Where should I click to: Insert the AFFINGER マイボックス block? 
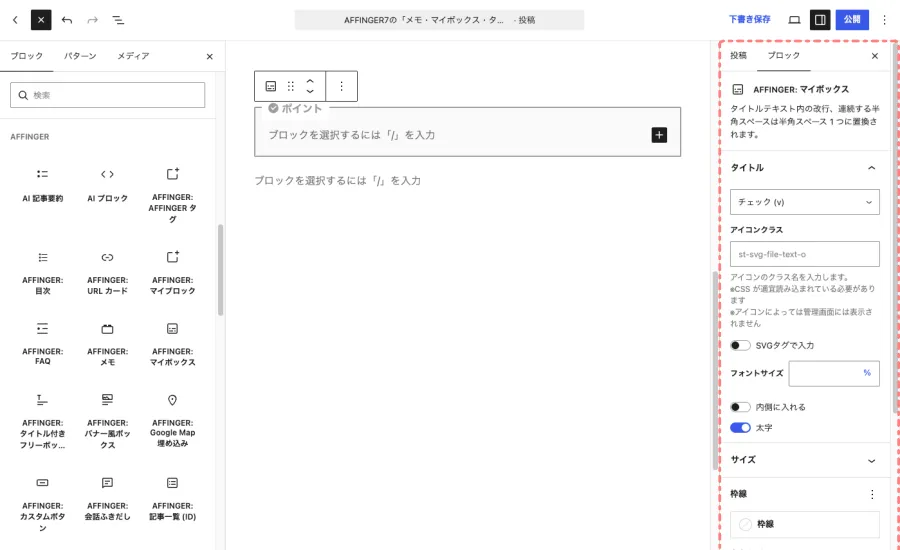tap(172, 344)
